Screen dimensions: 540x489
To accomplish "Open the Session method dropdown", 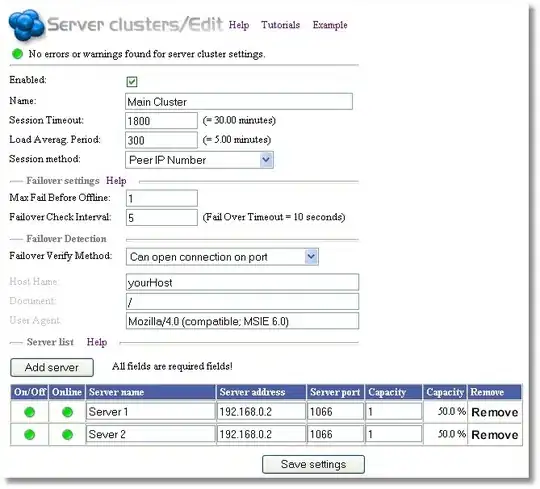I will (x=199, y=160).
